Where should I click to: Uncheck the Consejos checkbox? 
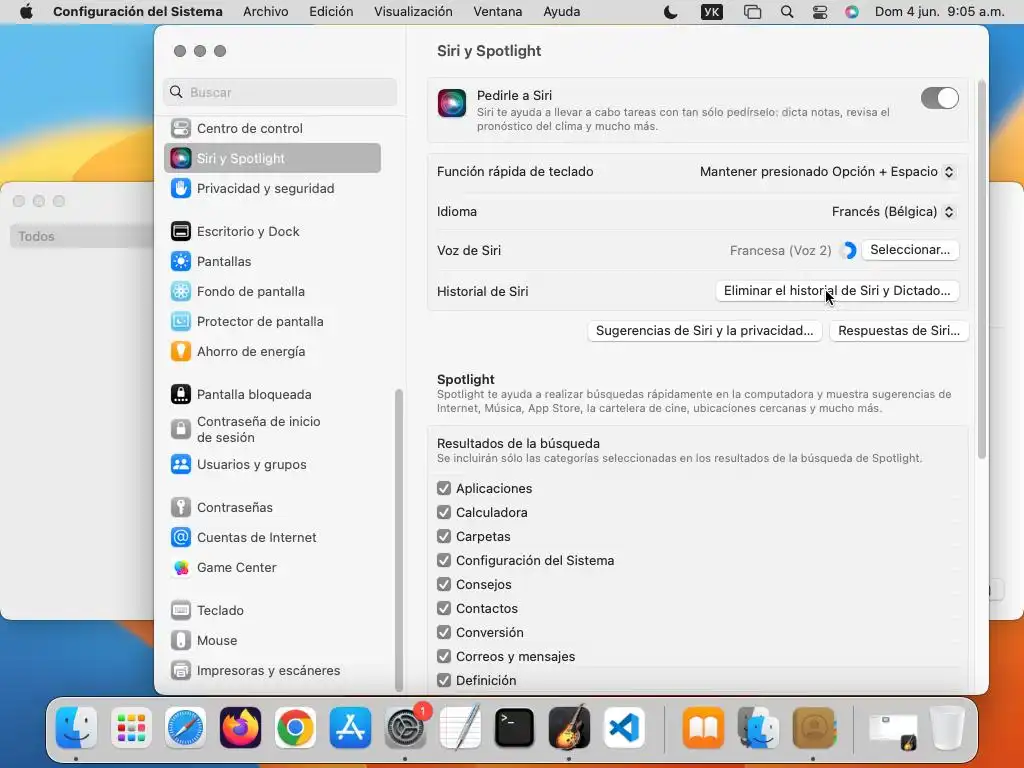tap(444, 584)
